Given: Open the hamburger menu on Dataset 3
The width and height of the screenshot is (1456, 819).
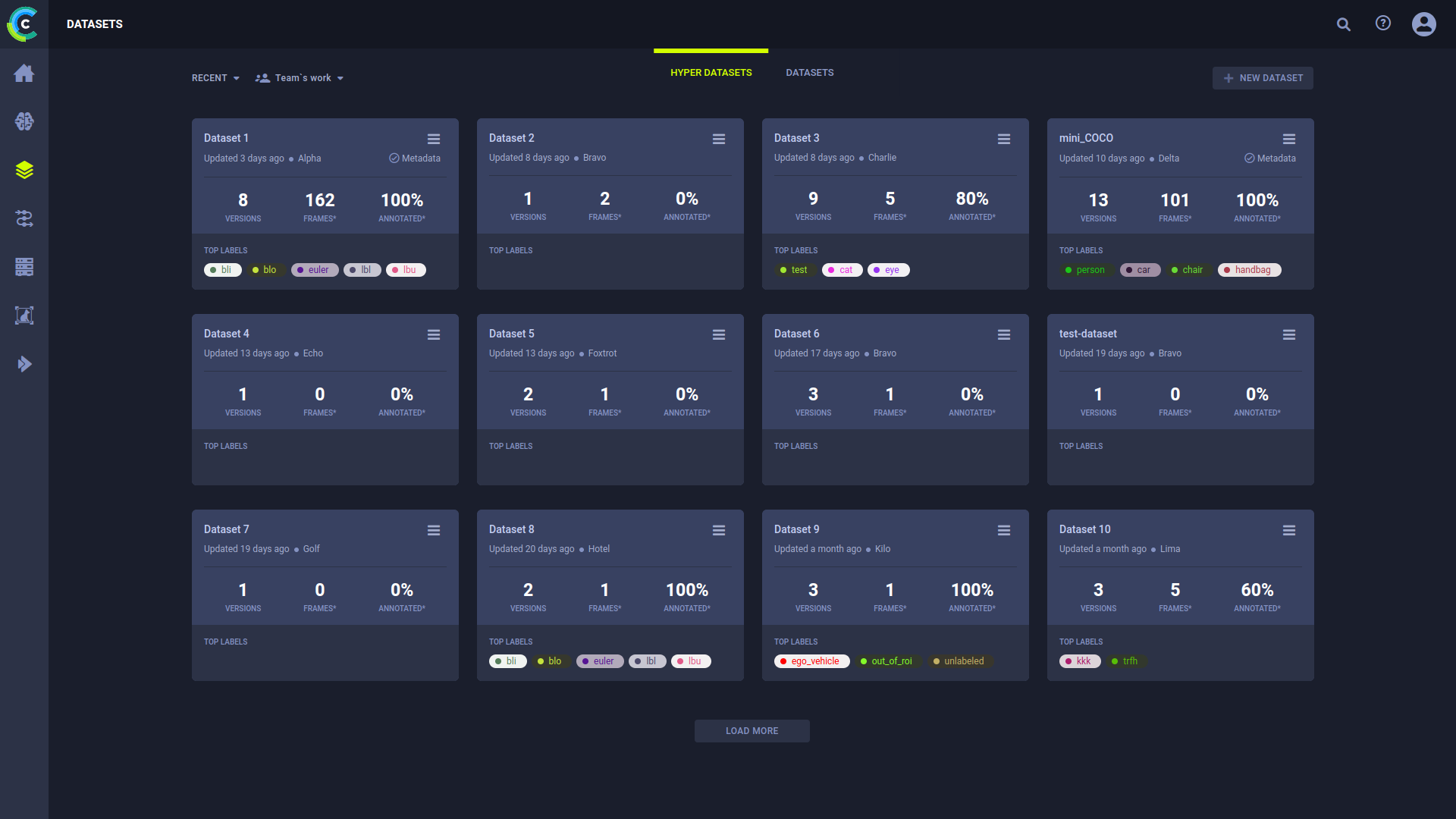Looking at the screenshot, I should coord(1004,139).
